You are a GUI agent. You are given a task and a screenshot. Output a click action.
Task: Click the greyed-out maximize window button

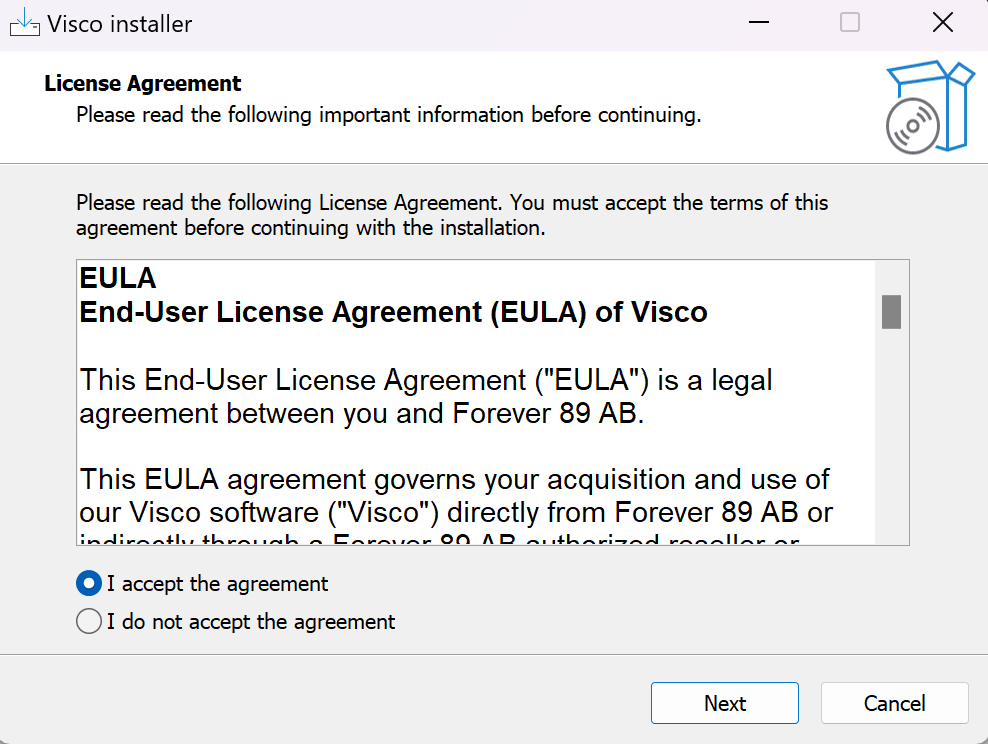pos(850,23)
